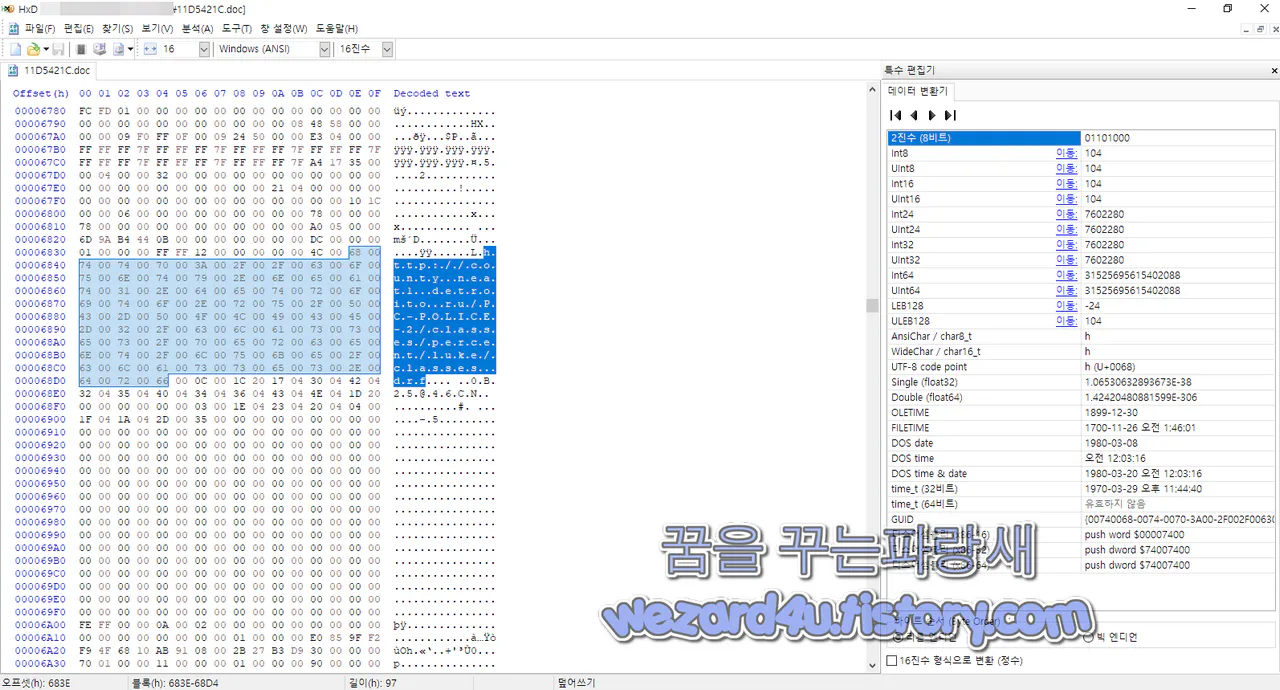Screen dimensions: 1280x690
Task: Expand the disk image icon dropdown arrow
Action: 130,49
